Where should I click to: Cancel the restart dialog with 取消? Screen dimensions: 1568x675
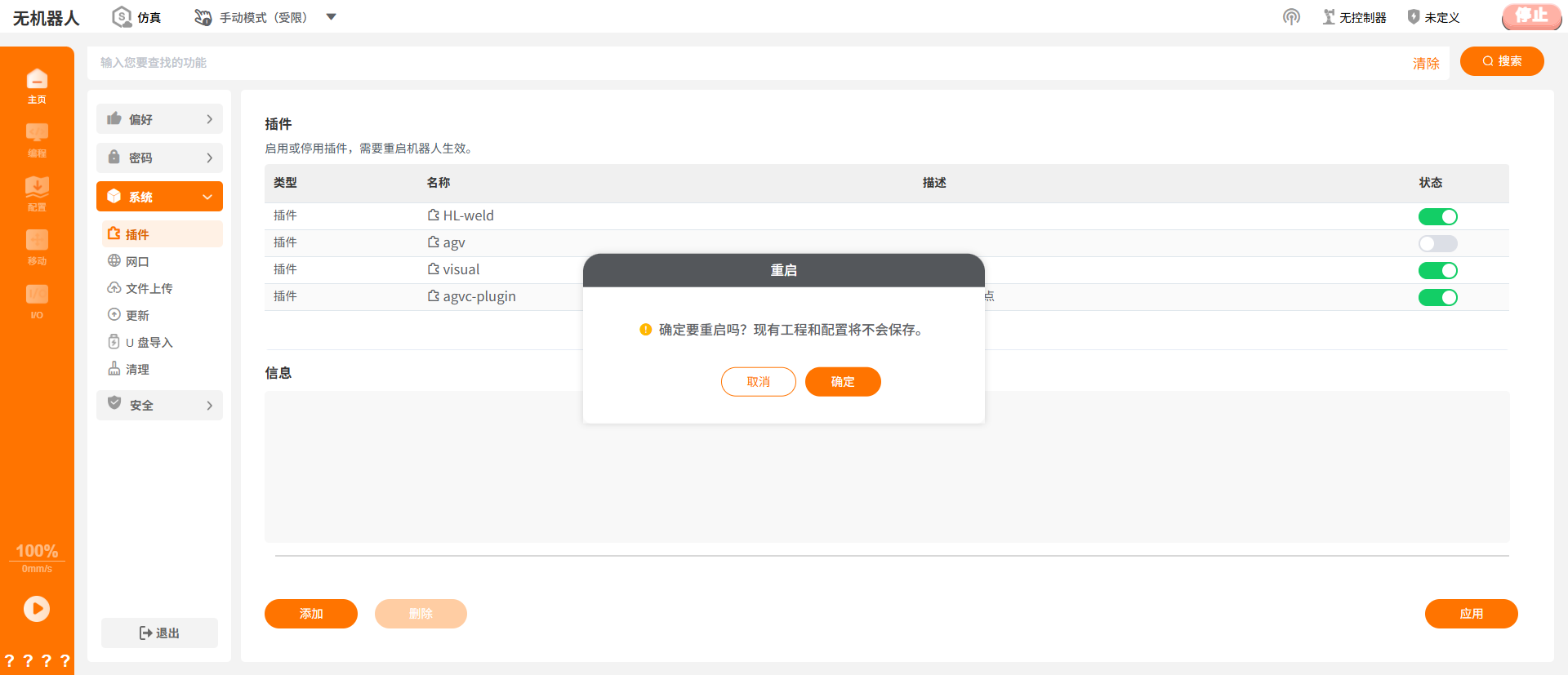coord(759,382)
